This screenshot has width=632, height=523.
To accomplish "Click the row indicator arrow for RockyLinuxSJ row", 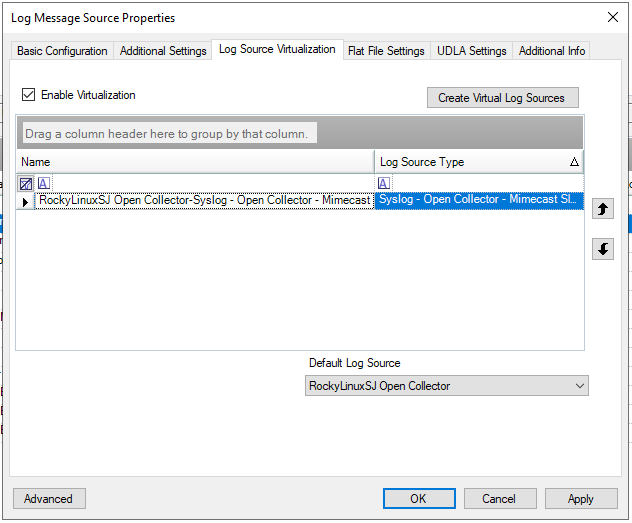I will click(26, 201).
